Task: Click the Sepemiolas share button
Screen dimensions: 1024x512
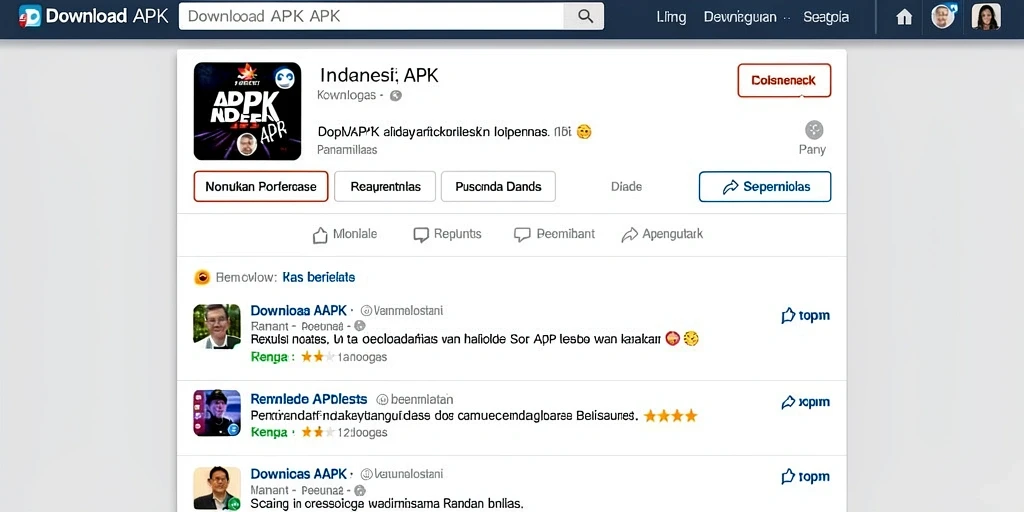Action: click(765, 187)
